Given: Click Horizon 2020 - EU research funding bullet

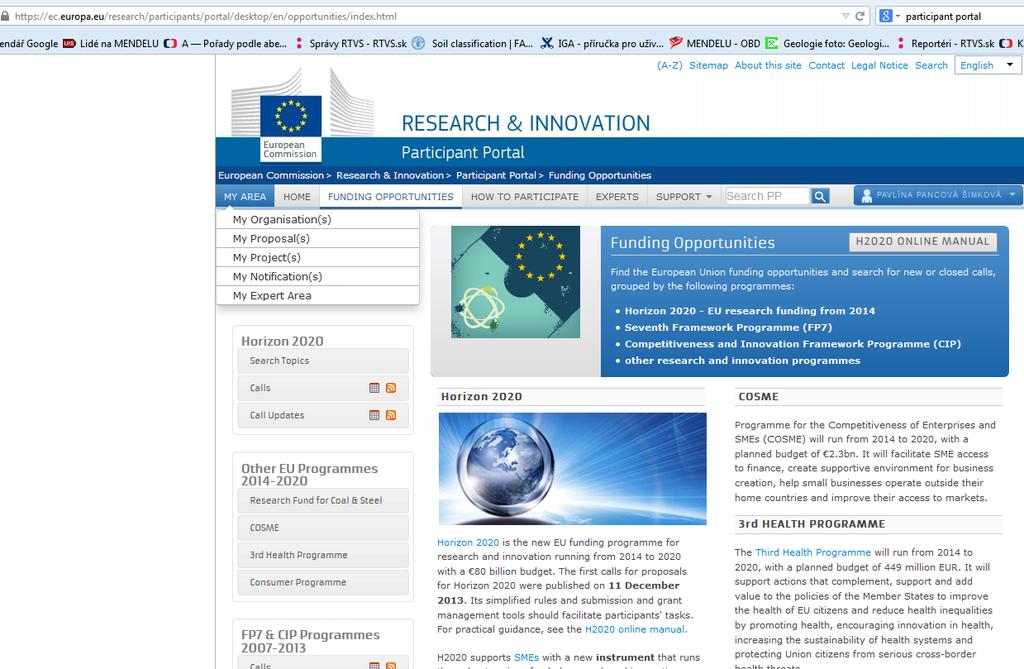Looking at the screenshot, I should coord(750,311).
